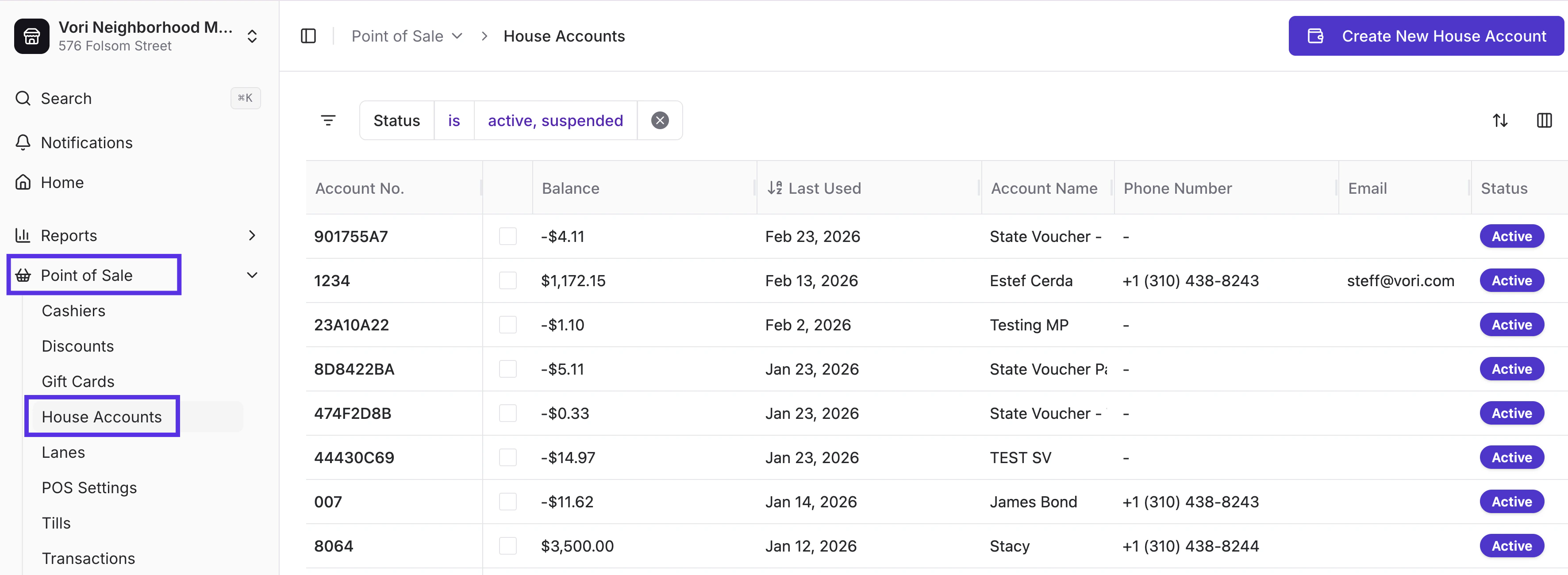Image resolution: width=1568 pixels, height=575 pixels.
Task: Go to Home in sidebar
Action: click(x=62, y=183)
